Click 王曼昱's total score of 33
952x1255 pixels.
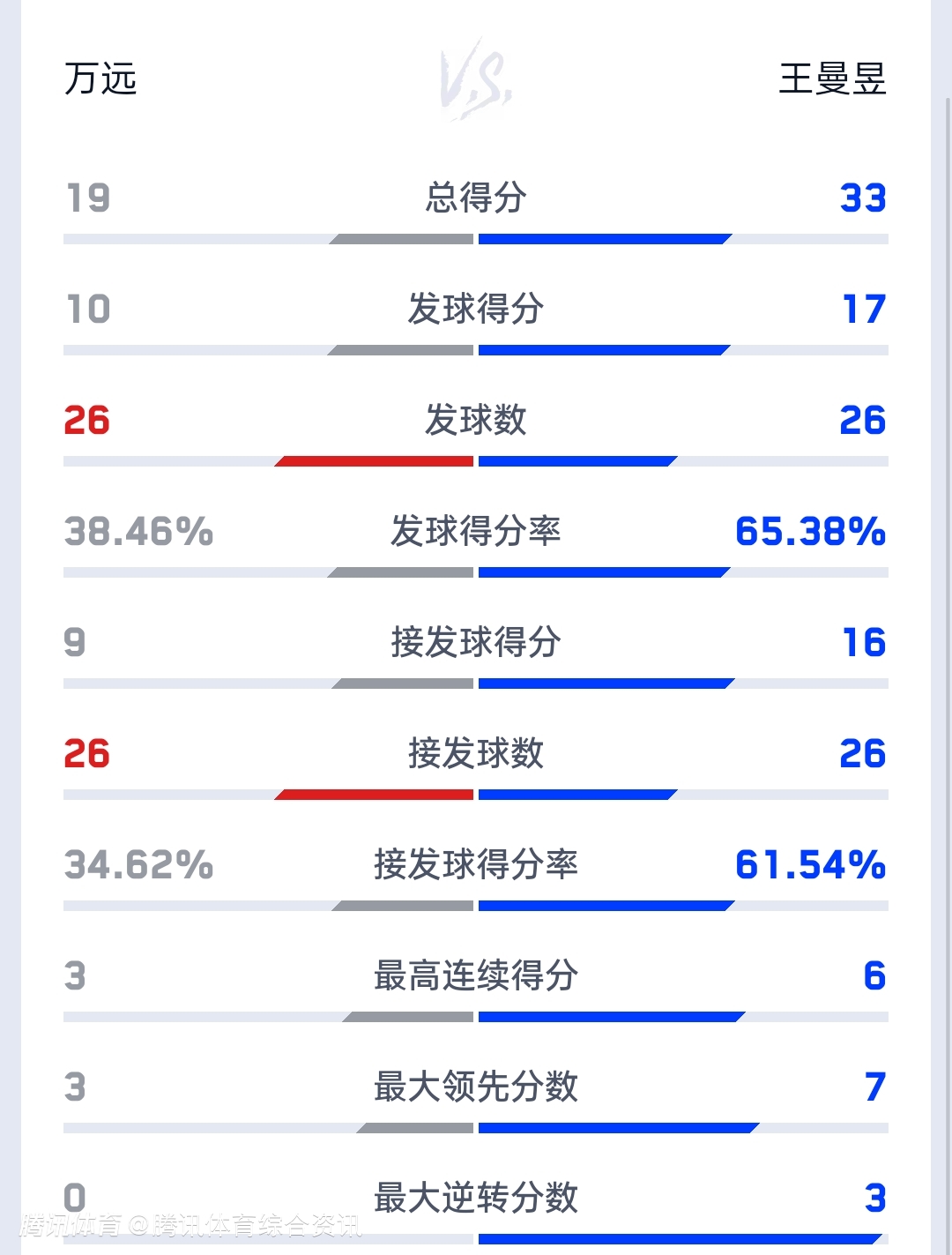(x=863, y=198)
